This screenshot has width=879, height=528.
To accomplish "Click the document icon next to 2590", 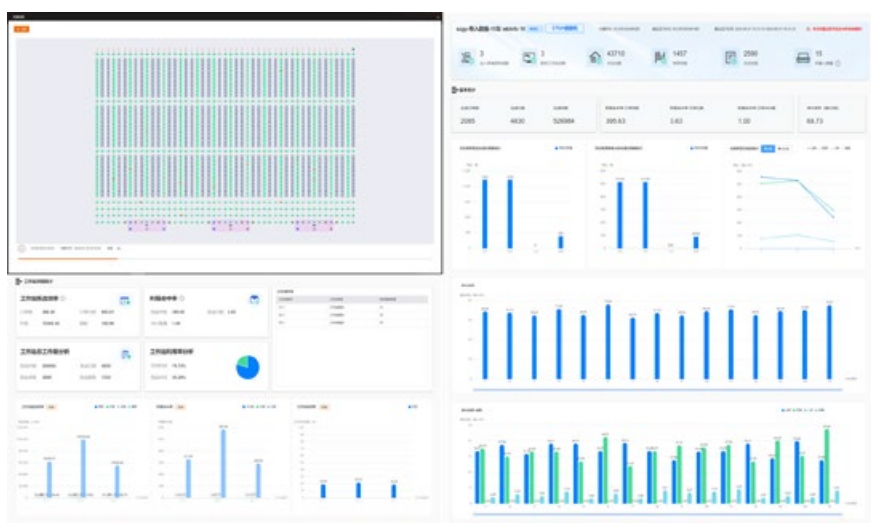I will [x=730, y=58].
